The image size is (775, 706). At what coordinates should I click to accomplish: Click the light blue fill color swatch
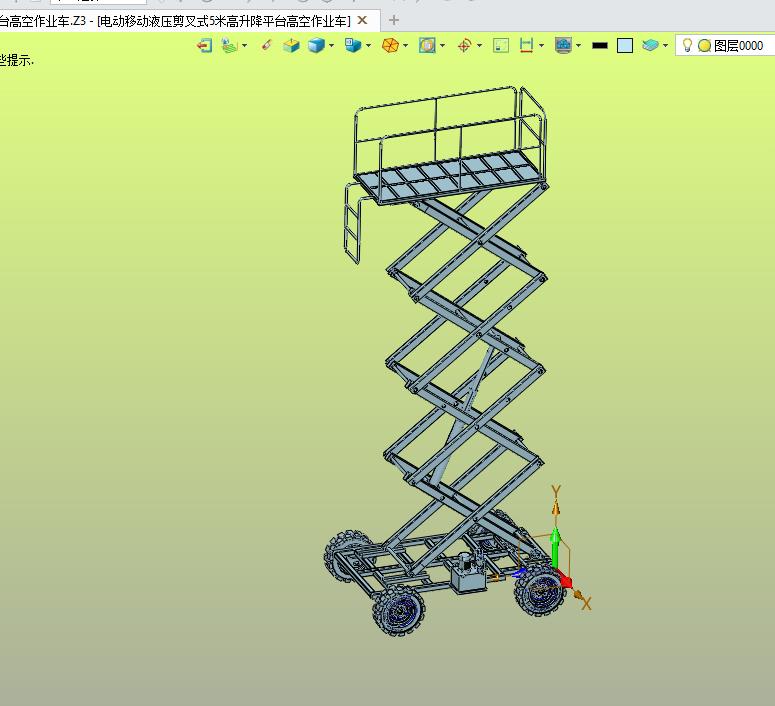coord(625,45)
